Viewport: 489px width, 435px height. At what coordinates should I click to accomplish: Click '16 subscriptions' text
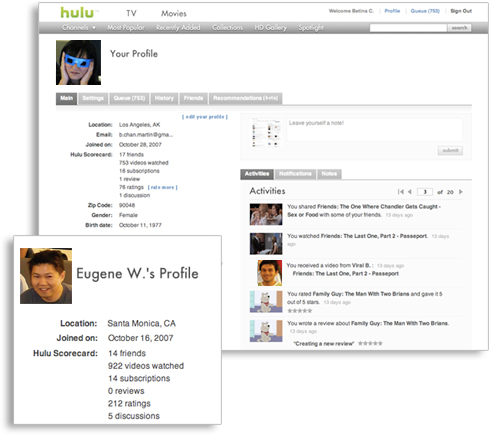click(x=139, y=171)
